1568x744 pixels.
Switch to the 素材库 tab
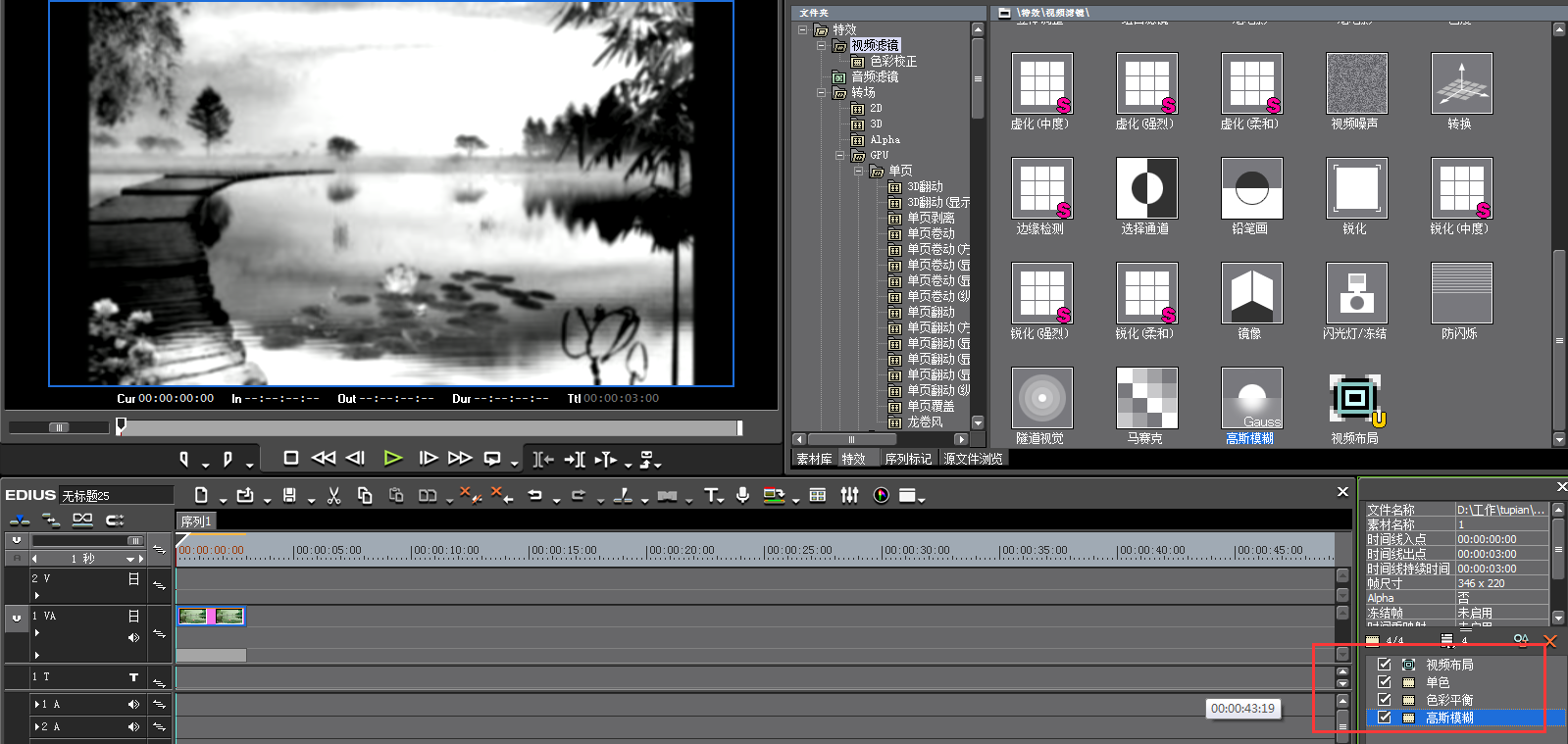[x=814, y=459]
